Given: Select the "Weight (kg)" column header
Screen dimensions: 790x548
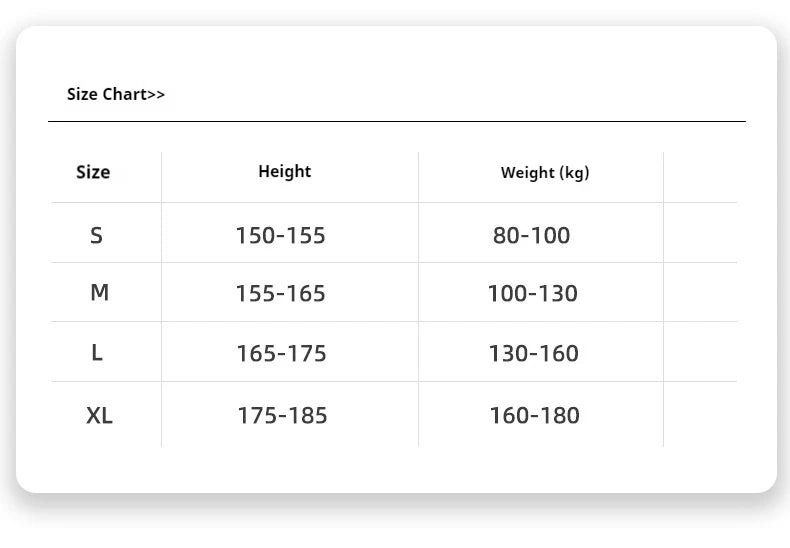Looking at the screenshot, I should [545, 173].
